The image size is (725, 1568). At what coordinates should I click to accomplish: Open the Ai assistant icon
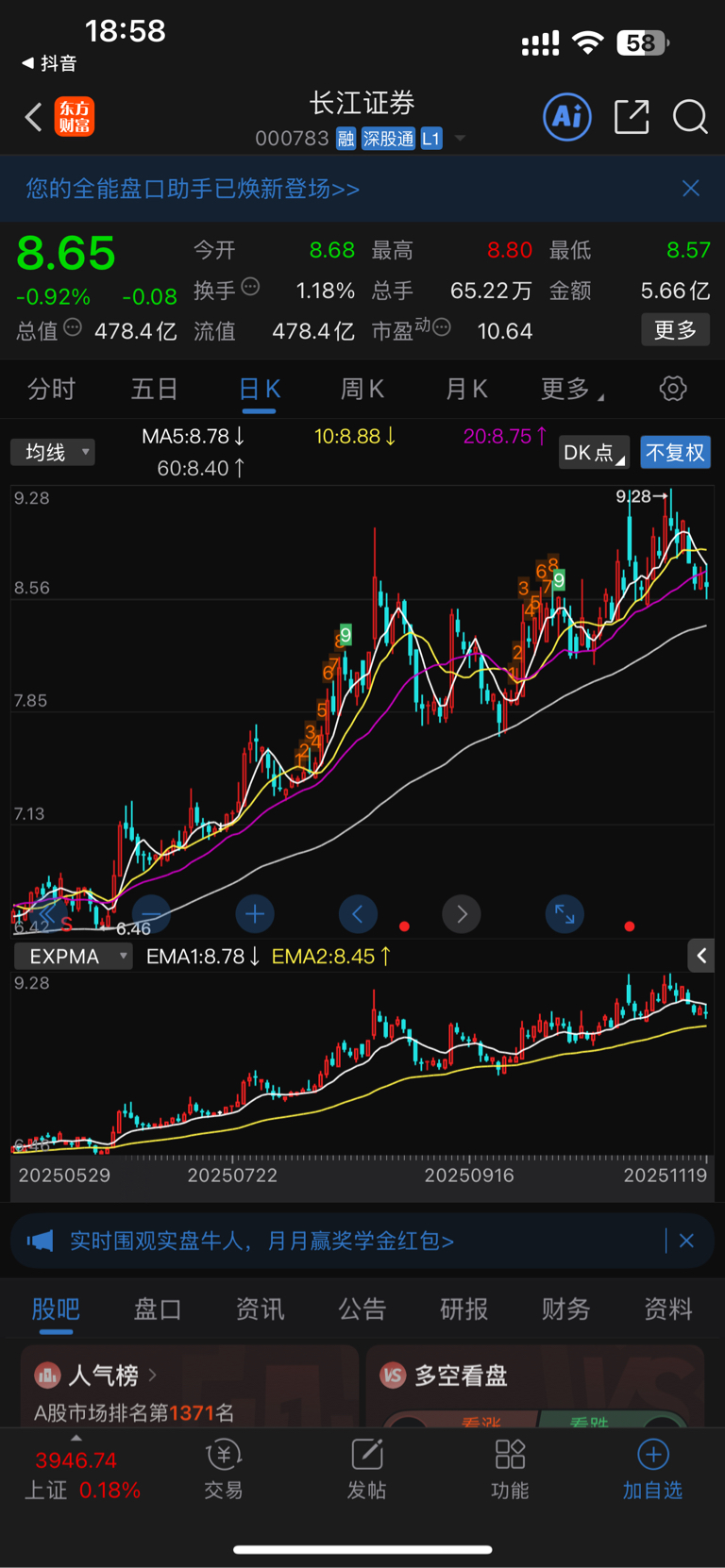(567, 117)
